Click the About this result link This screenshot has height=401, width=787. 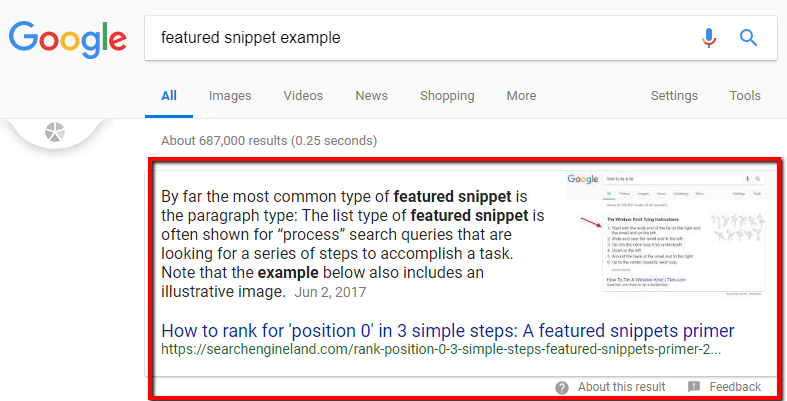621,387
